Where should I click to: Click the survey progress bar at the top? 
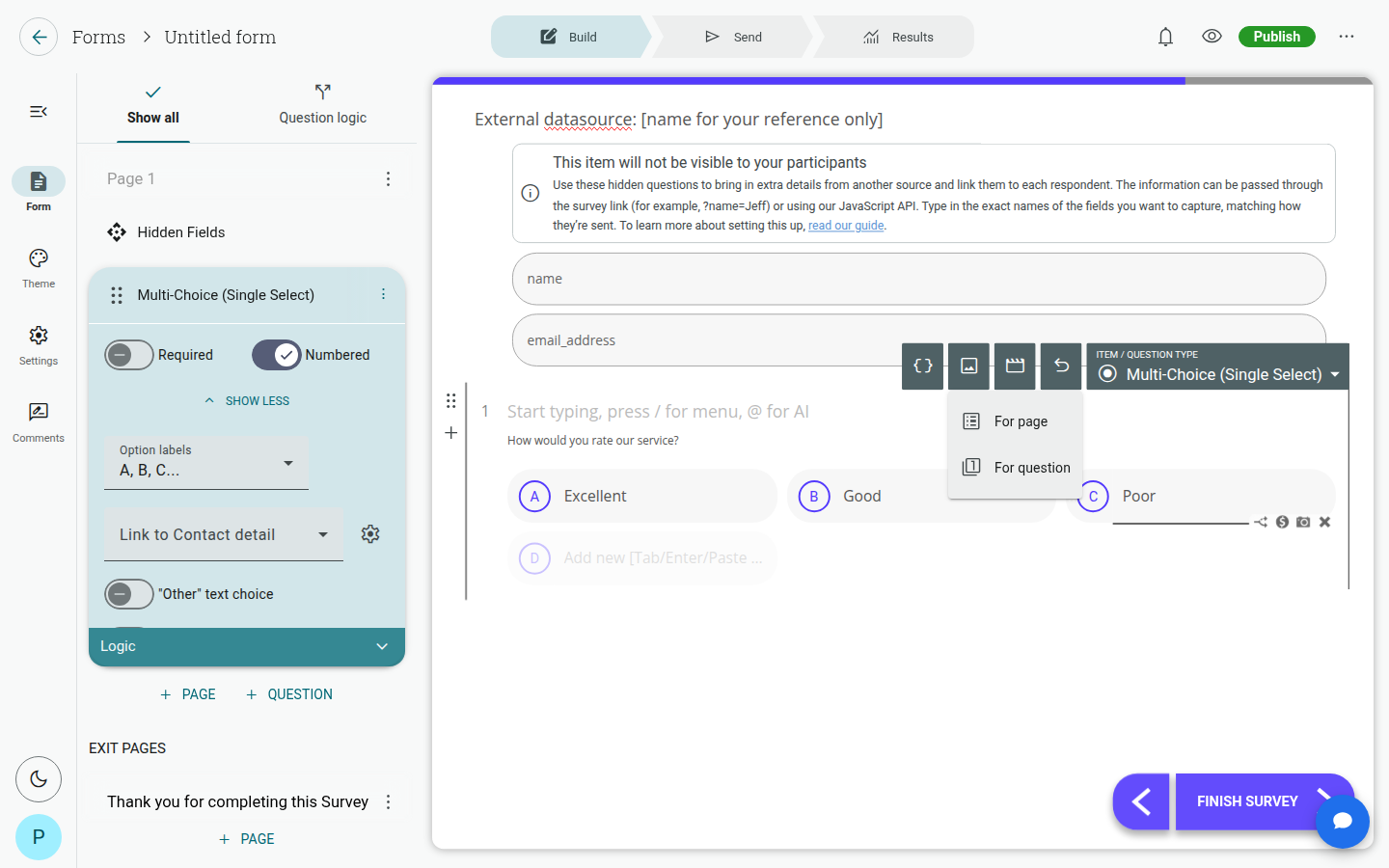click(x=903, y=81)
